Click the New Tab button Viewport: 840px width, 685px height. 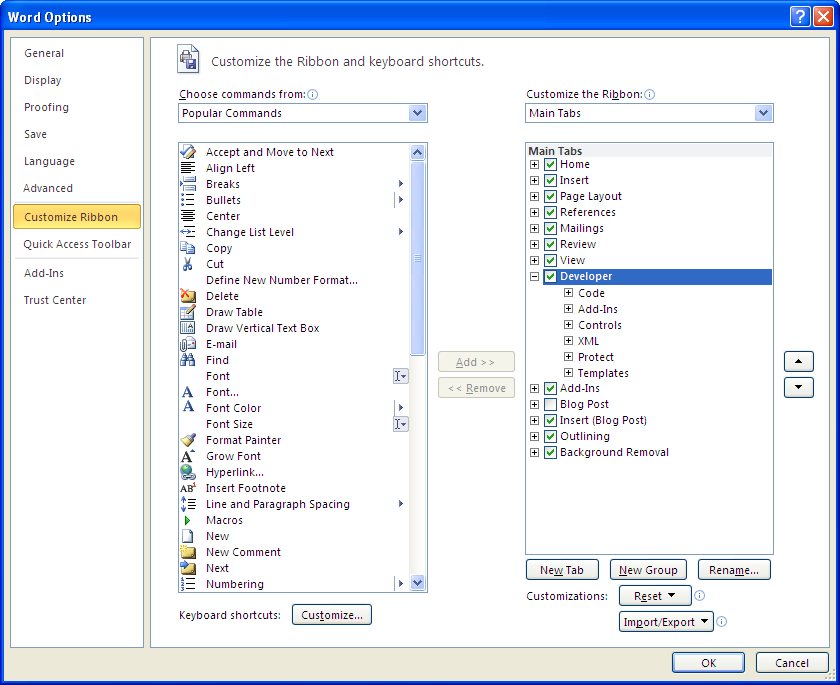[562, 570]
